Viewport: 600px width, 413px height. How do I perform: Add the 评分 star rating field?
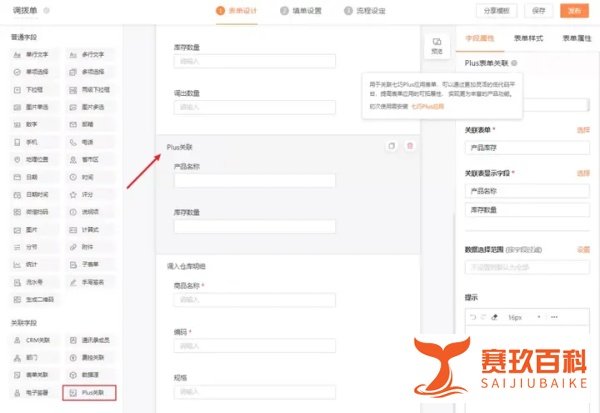[x=90, y=195]
